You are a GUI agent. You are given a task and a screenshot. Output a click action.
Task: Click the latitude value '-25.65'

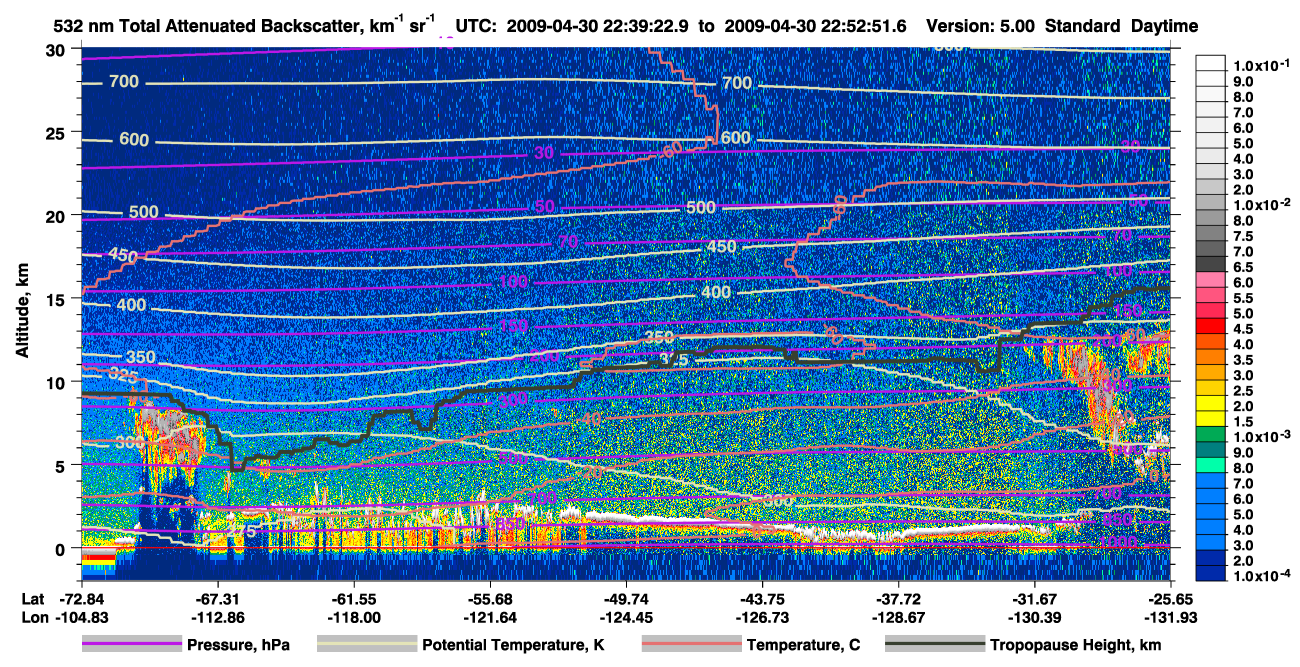1169,599
